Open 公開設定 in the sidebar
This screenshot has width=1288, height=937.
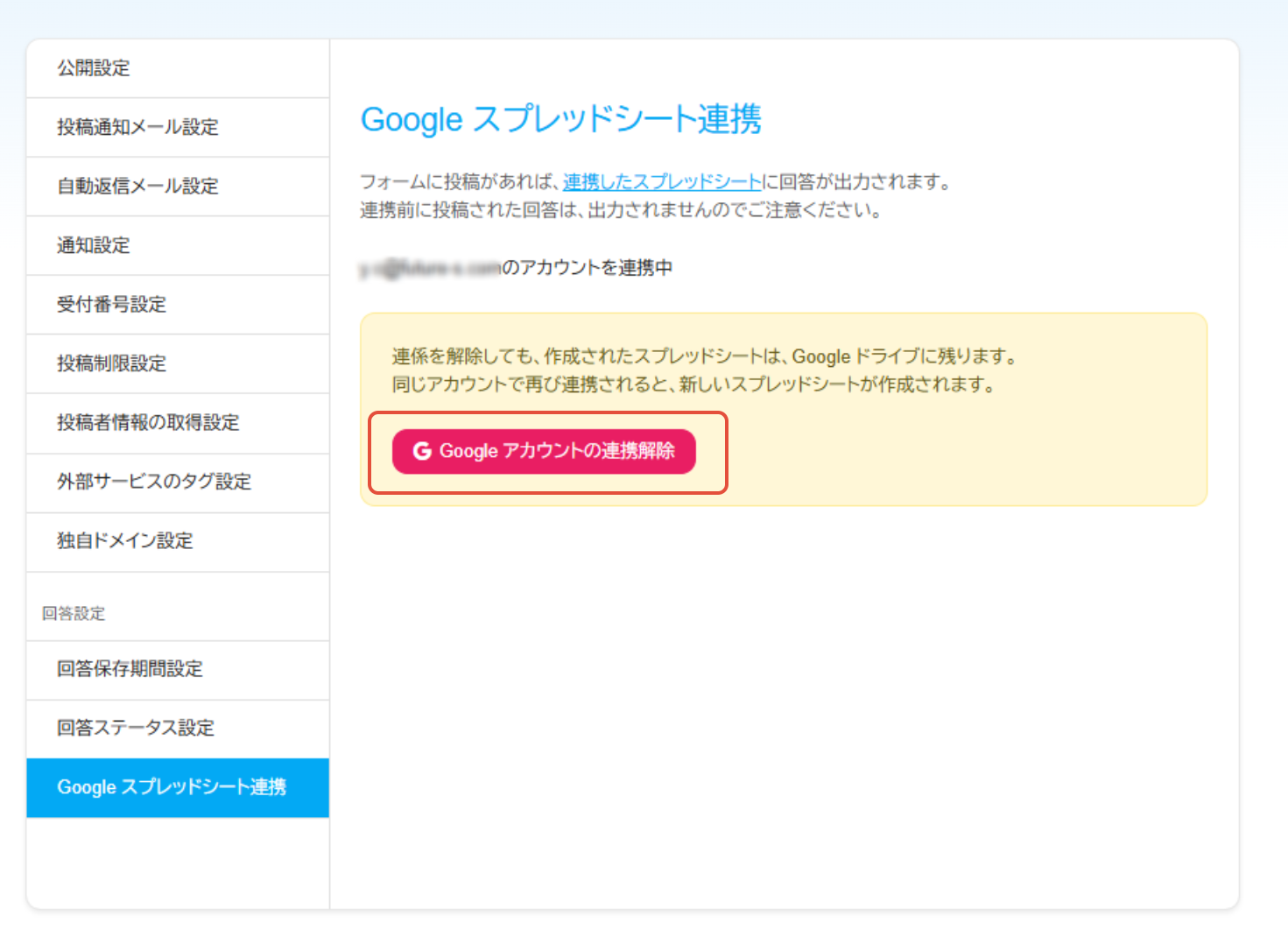coord(178,68)
